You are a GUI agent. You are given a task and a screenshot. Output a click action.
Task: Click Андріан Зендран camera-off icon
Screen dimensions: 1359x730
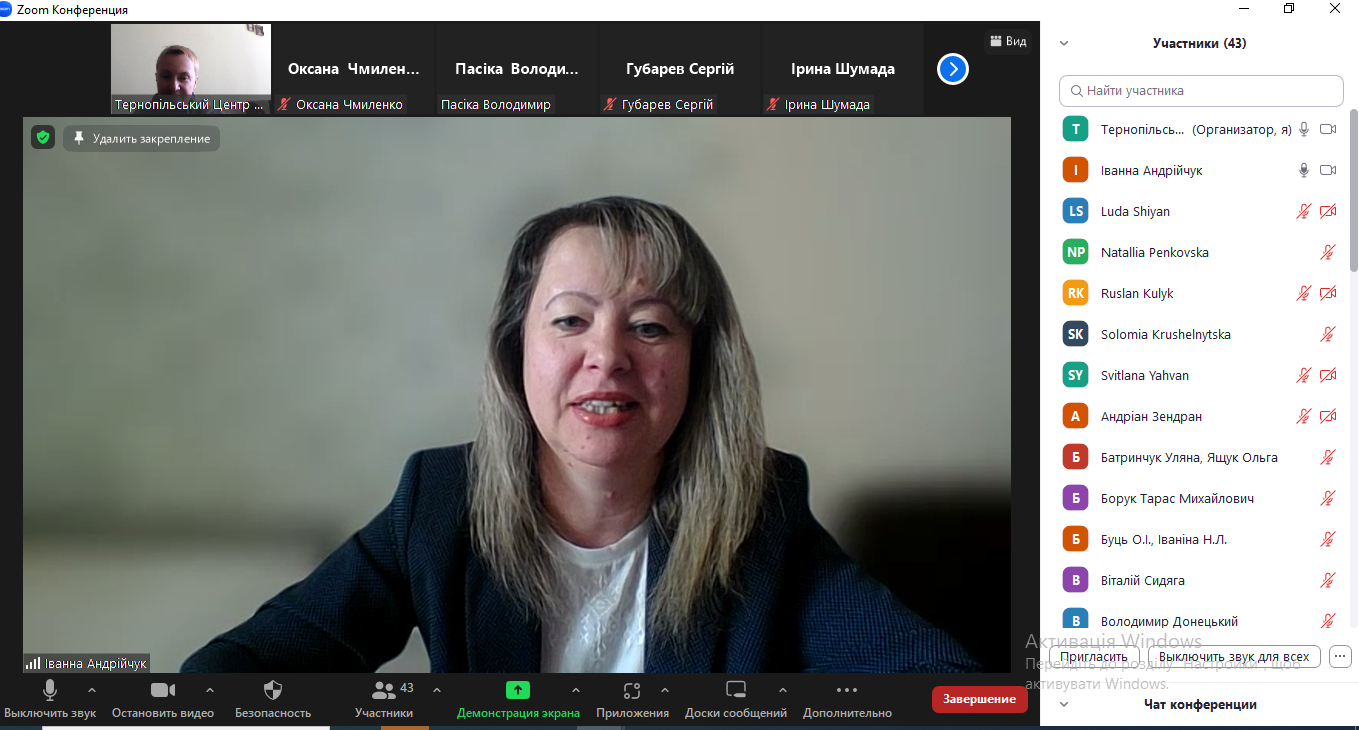[x=1328, y=416]
